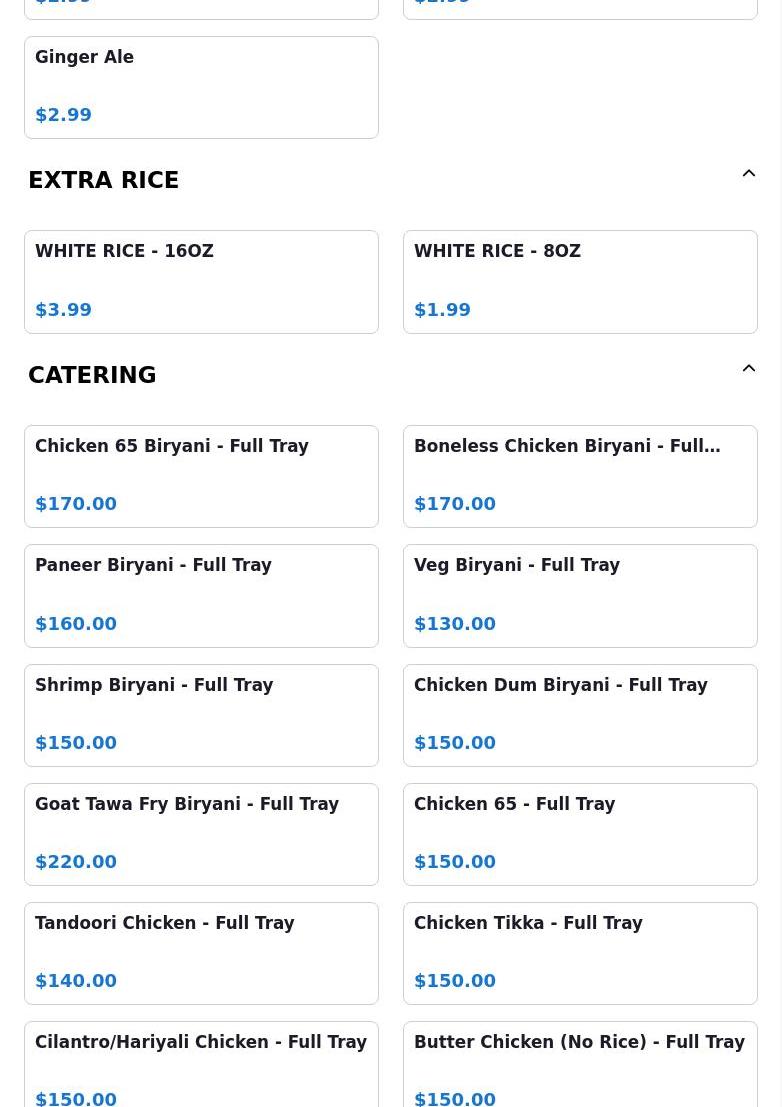Select Shrimp Biryani - Full Tray
This screenshot has height=1107, width=782.
coord(201,715)
